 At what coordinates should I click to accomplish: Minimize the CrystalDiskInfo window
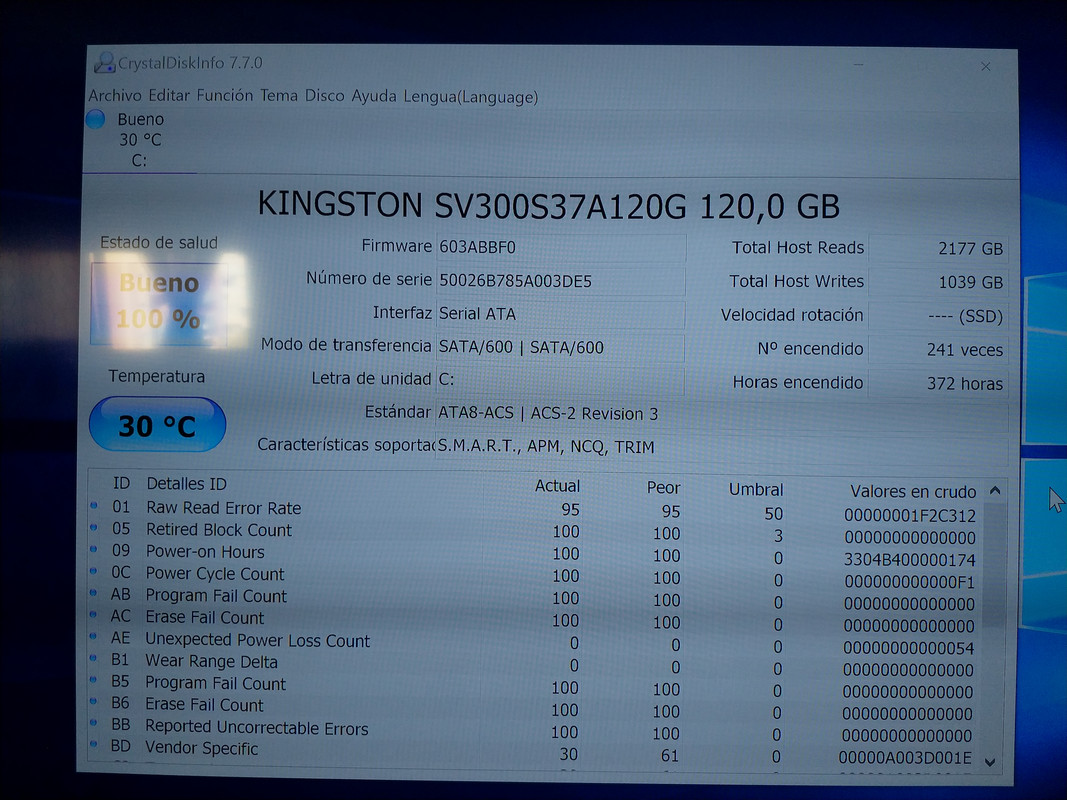tap(859, 65)
